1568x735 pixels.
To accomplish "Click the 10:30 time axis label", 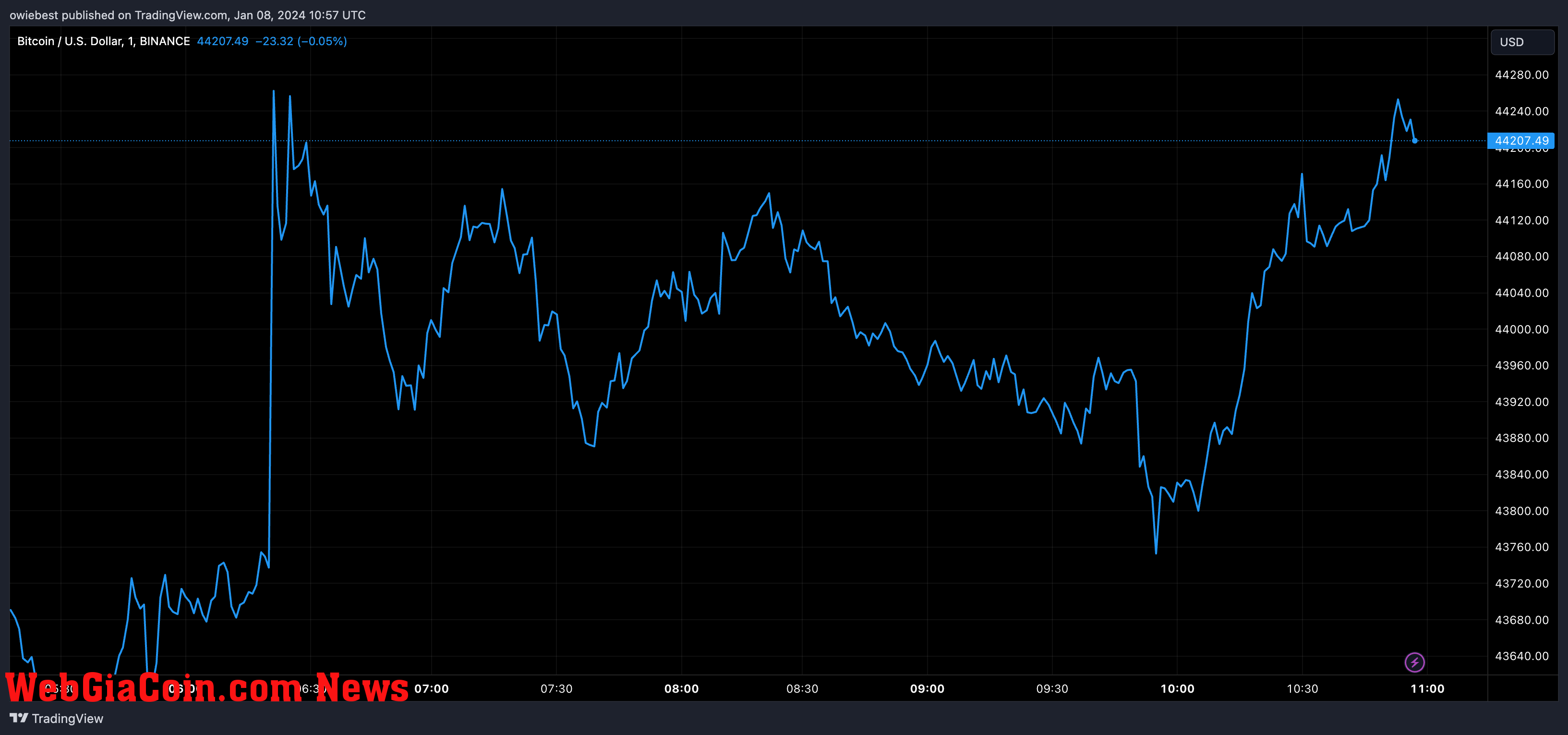I will coord(1303,689).
